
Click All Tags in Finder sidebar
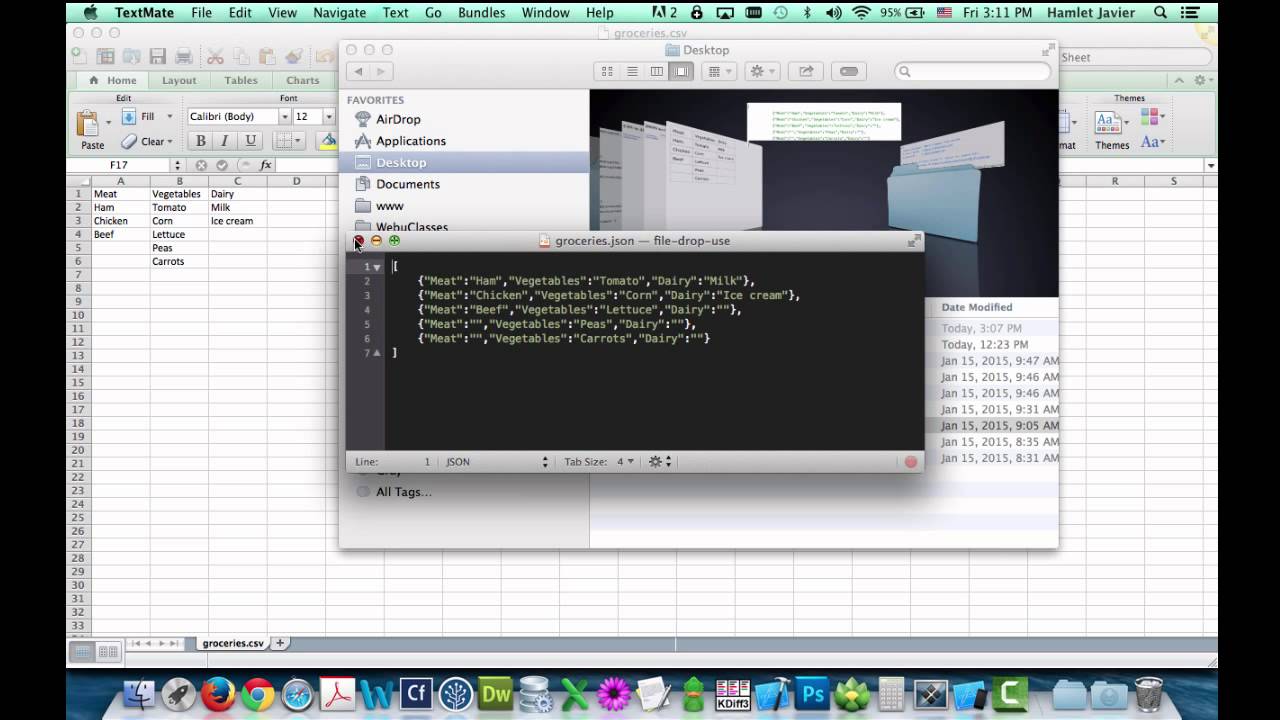(x=403, y=492)
